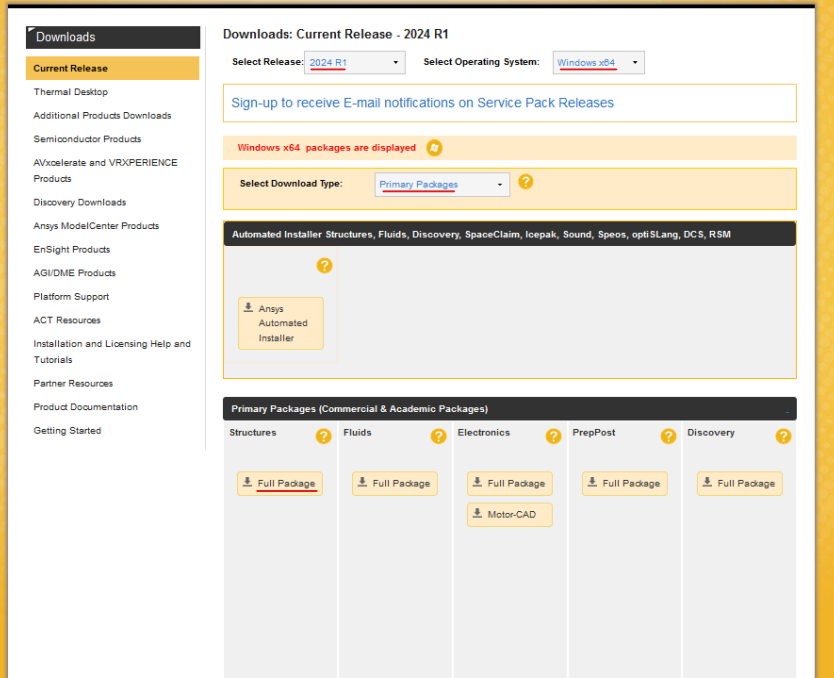The width and height of the screenshot is (834, 678).
Task: Click the Fluids column help icon
Action: [x=438, y=436]
